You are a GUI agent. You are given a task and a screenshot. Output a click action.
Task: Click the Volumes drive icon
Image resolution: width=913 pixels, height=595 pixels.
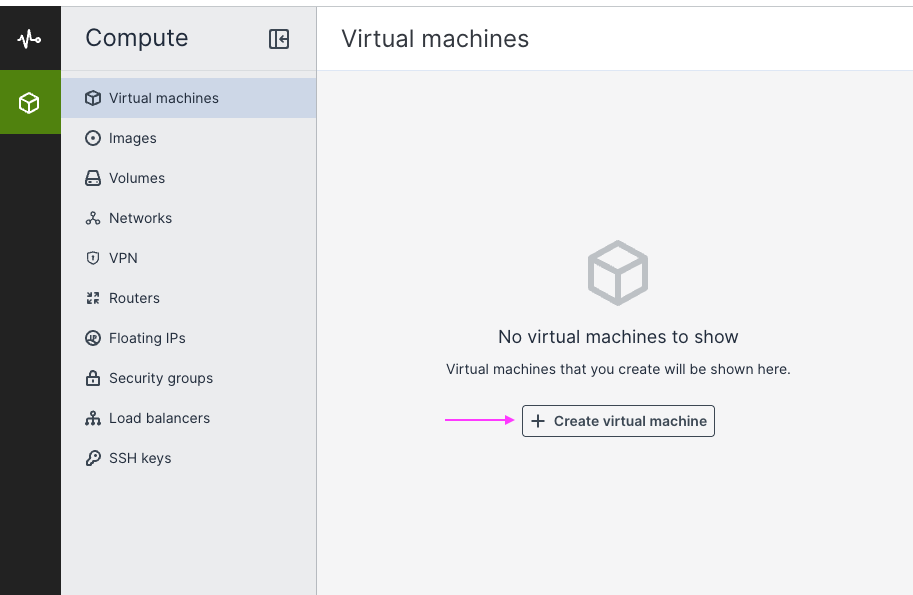[93, 178]
